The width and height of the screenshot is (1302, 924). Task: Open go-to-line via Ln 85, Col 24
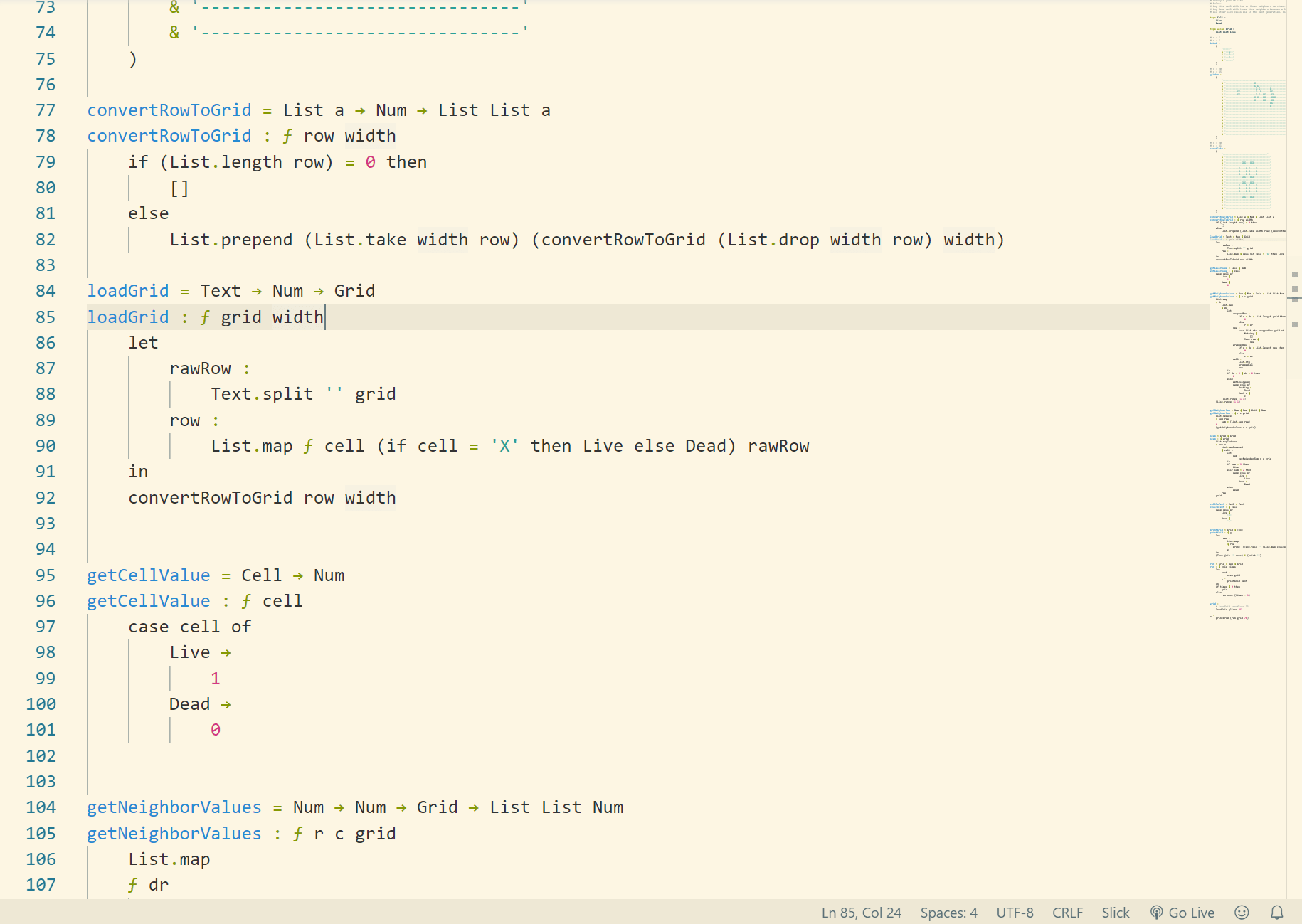click(x=861, y=913)
